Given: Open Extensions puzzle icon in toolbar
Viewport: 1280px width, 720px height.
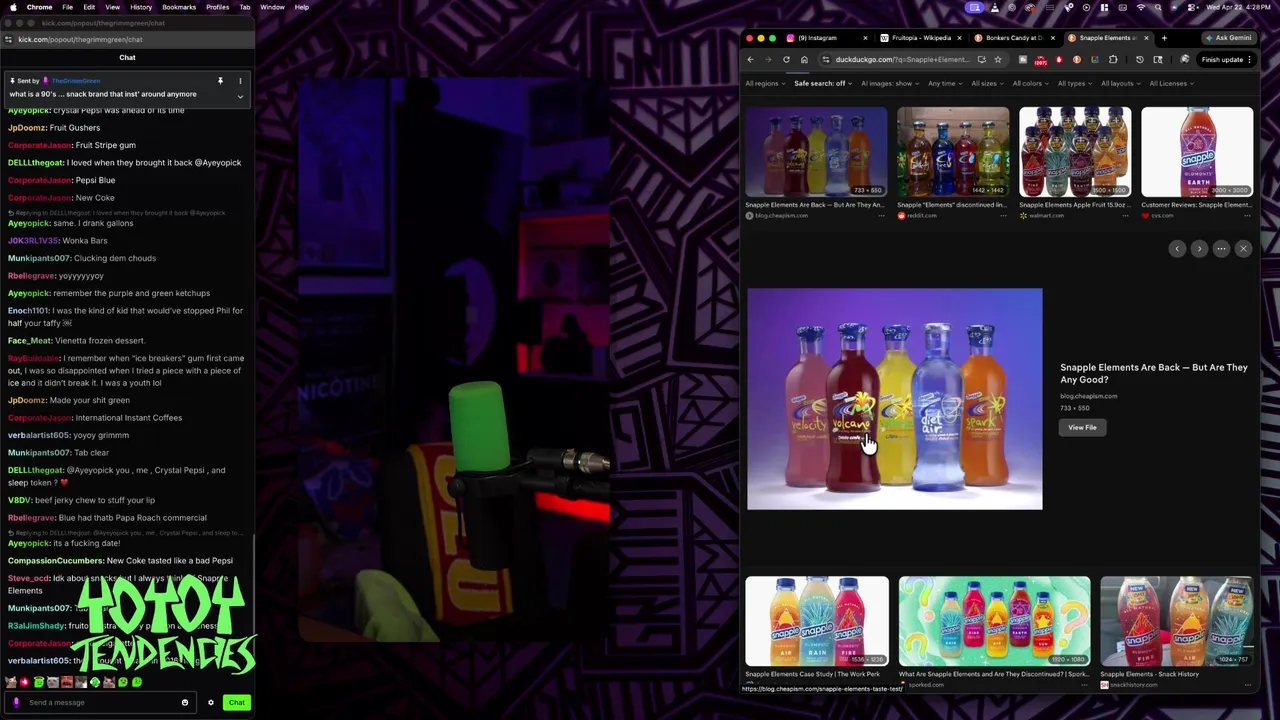Looking at the screenshot, I should [1113, 60].
